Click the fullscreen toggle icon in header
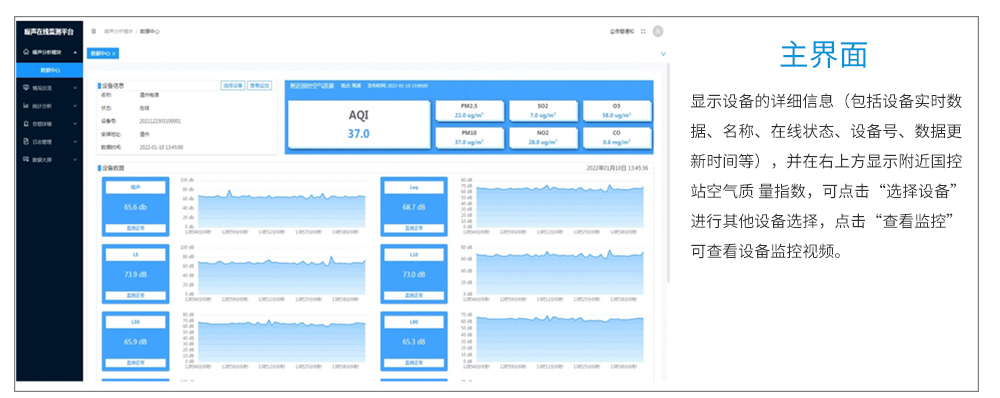1000x398 pixels. click(x=643, y=31)
